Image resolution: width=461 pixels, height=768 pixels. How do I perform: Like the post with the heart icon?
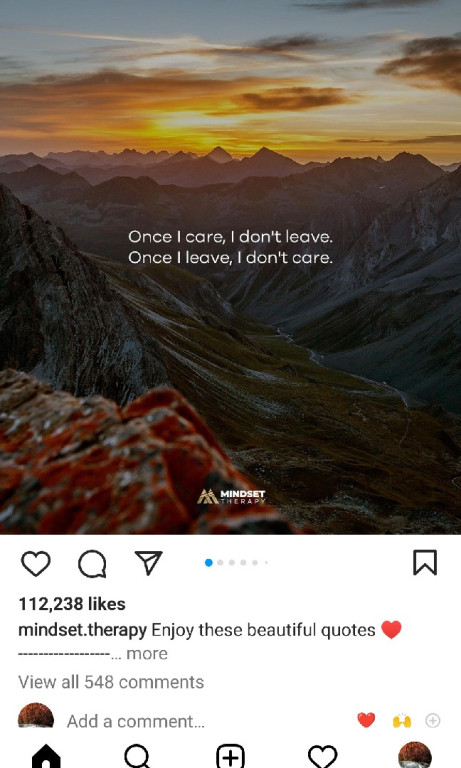pos(36,563)
